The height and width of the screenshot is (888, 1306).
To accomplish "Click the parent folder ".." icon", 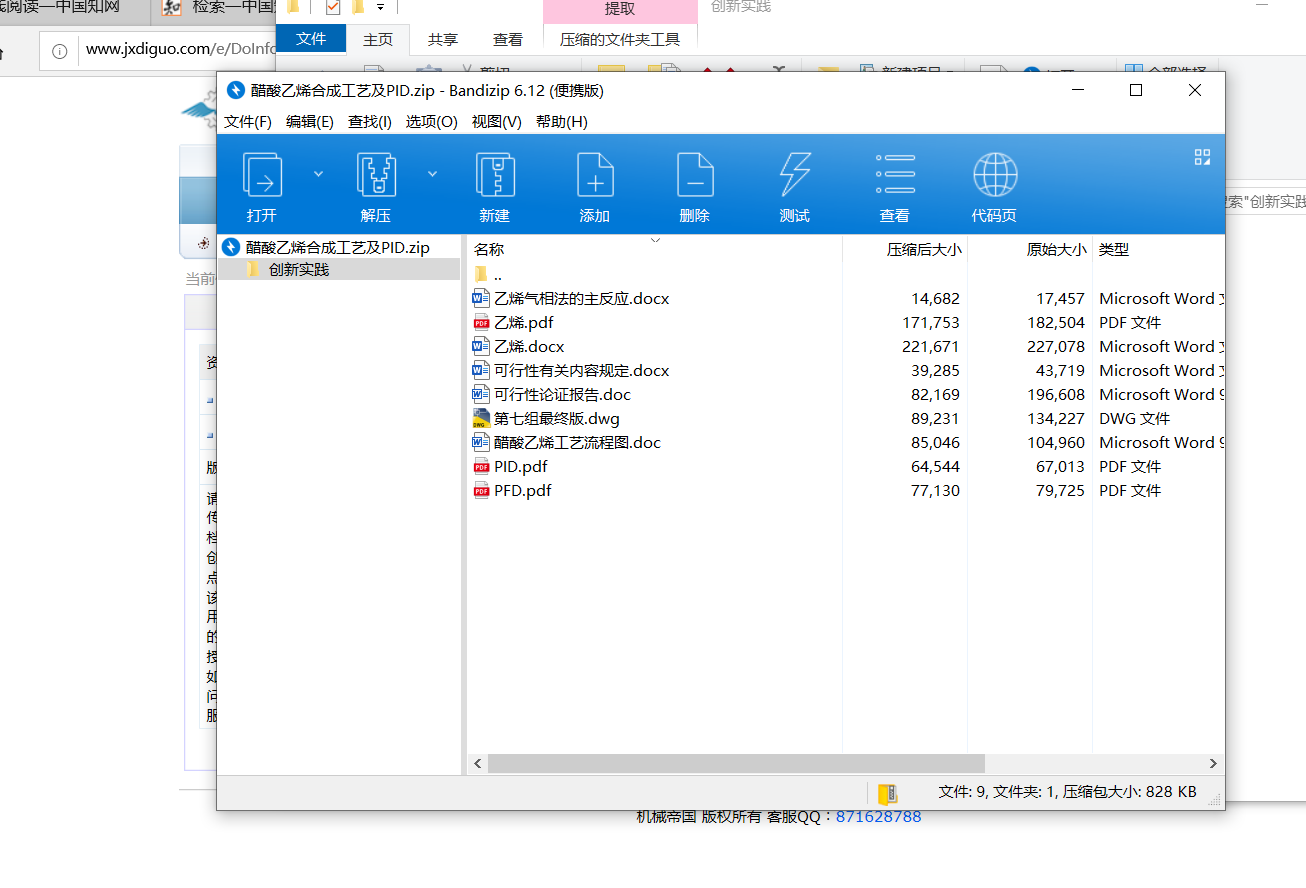I will tap(481, 274).
